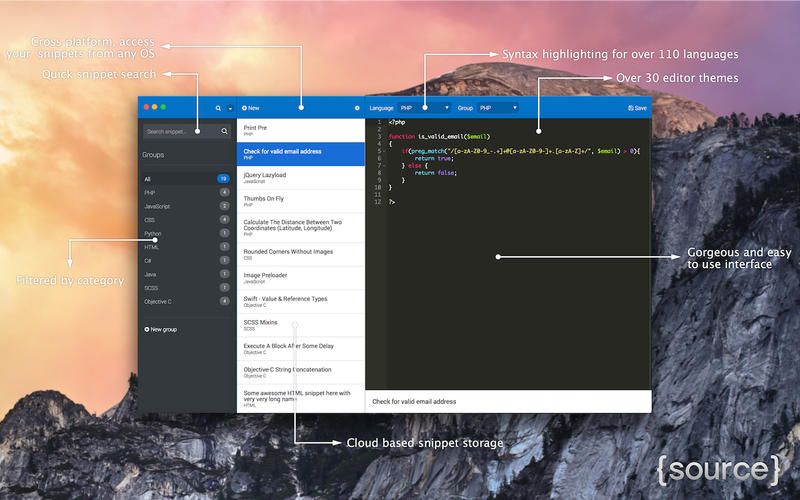Add a group using the New group plus icon
800x500 pixels.
tap(147, 330)
